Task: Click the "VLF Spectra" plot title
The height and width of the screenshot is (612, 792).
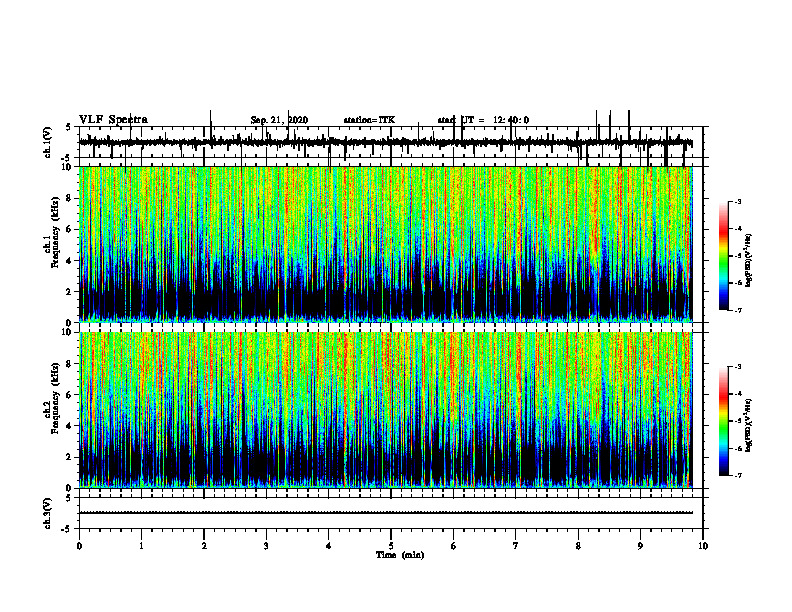Action: tap(113, 120)
